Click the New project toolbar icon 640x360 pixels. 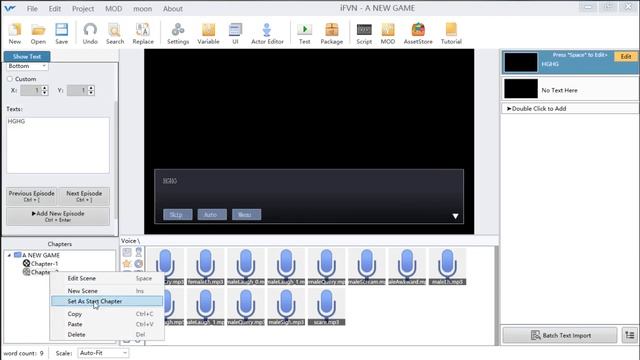tap(15, 33)
